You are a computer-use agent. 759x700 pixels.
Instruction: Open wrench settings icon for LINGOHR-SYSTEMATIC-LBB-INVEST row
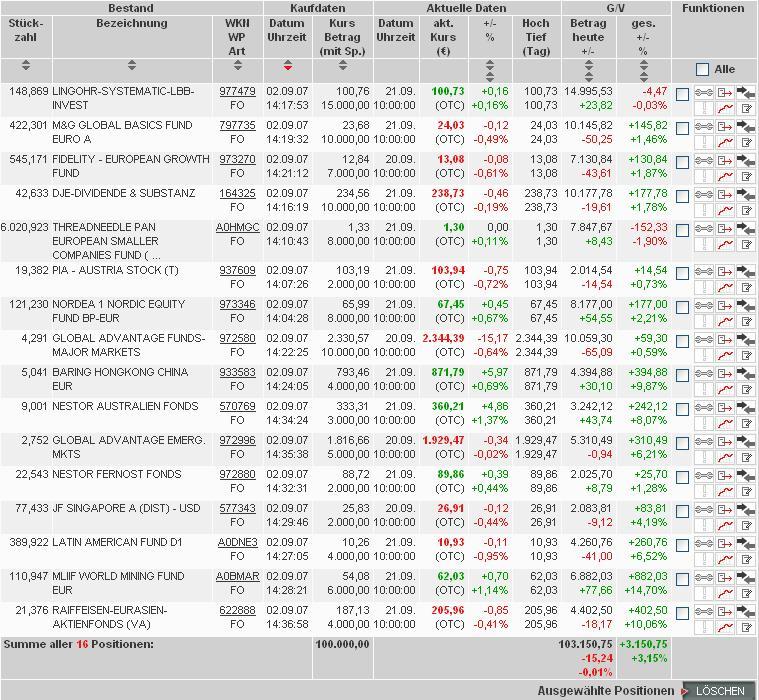704,92
